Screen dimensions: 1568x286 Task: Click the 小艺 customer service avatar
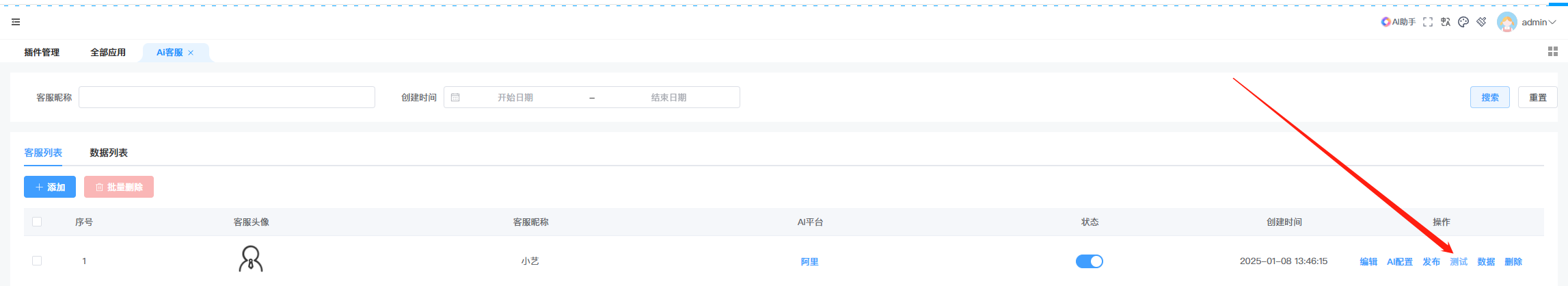click(251, 259)
